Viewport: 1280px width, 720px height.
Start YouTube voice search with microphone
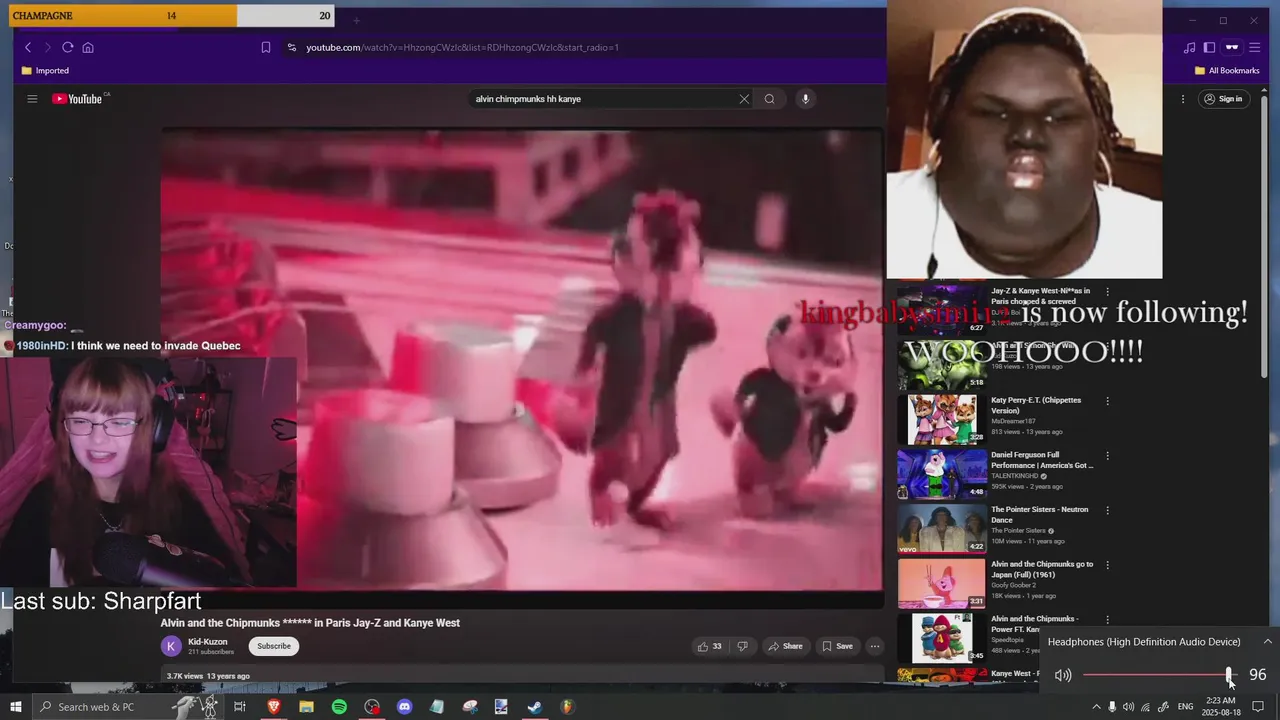805,99
